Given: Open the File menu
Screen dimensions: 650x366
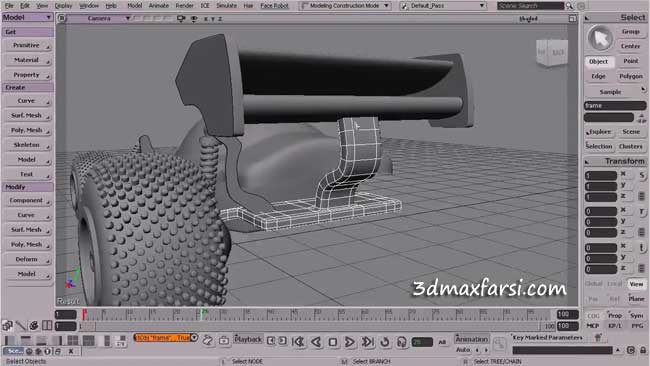Looking at the screenshot, I should coord(9,6).
